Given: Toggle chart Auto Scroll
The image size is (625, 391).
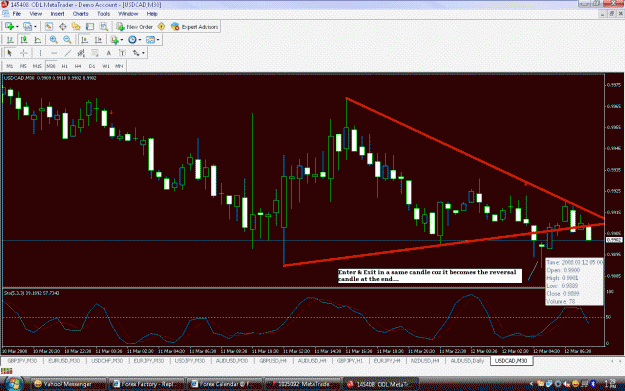Looking at the screenshot, I should 85,40.
